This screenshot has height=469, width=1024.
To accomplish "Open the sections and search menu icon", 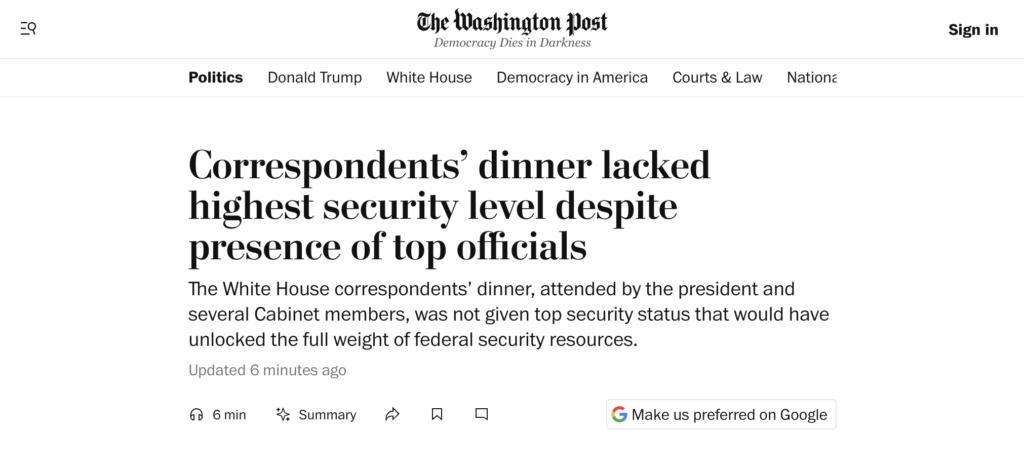I will click(x=28, y=29).
